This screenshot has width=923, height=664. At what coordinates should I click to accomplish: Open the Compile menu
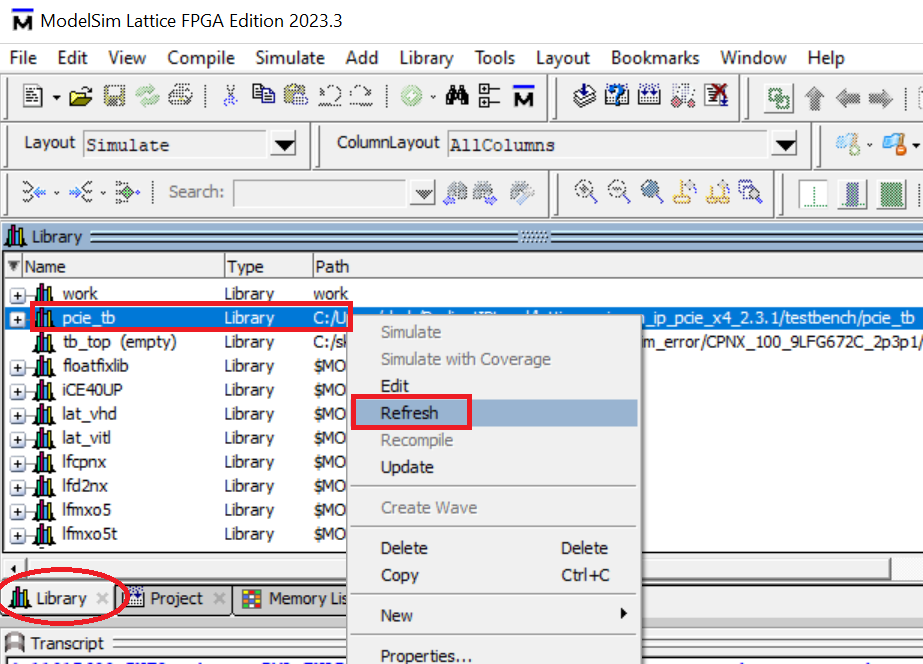tap(201, 58)
